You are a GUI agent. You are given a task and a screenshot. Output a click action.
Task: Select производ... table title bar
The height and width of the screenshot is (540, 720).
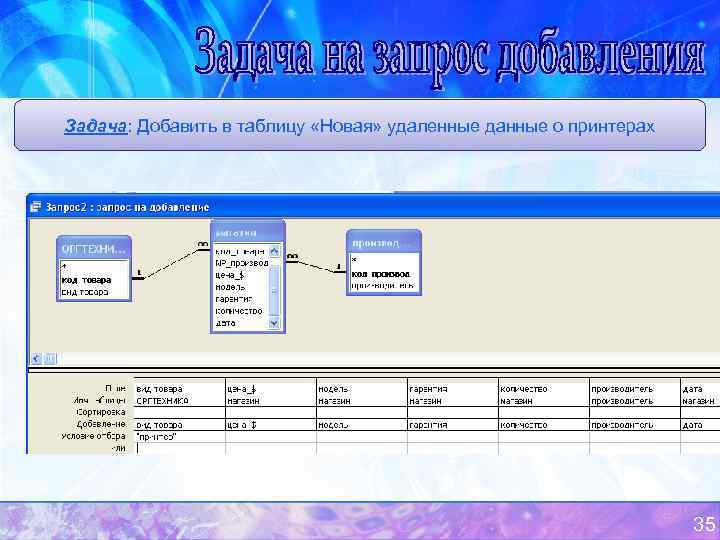click(x=383, y=243)
